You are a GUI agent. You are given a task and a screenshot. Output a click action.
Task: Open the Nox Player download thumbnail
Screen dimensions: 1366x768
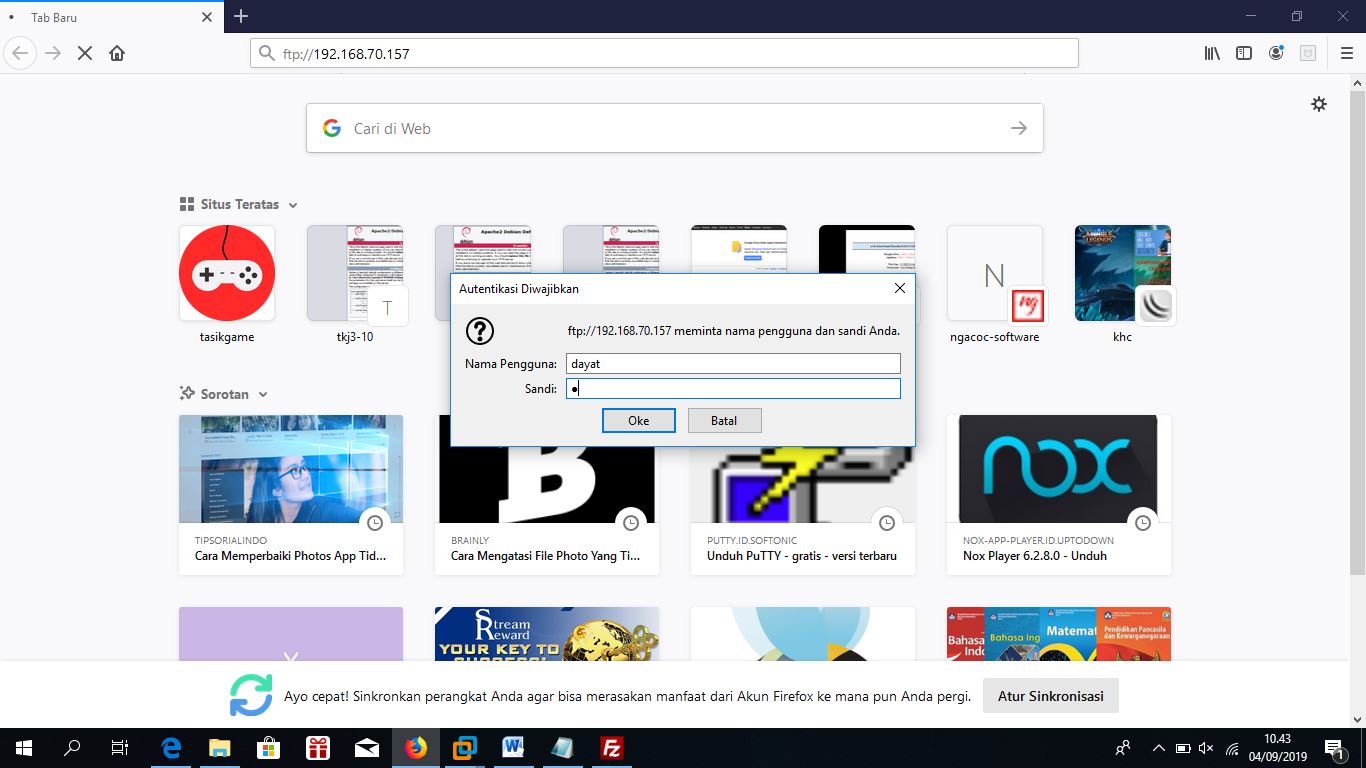[x=1058, y=468]
